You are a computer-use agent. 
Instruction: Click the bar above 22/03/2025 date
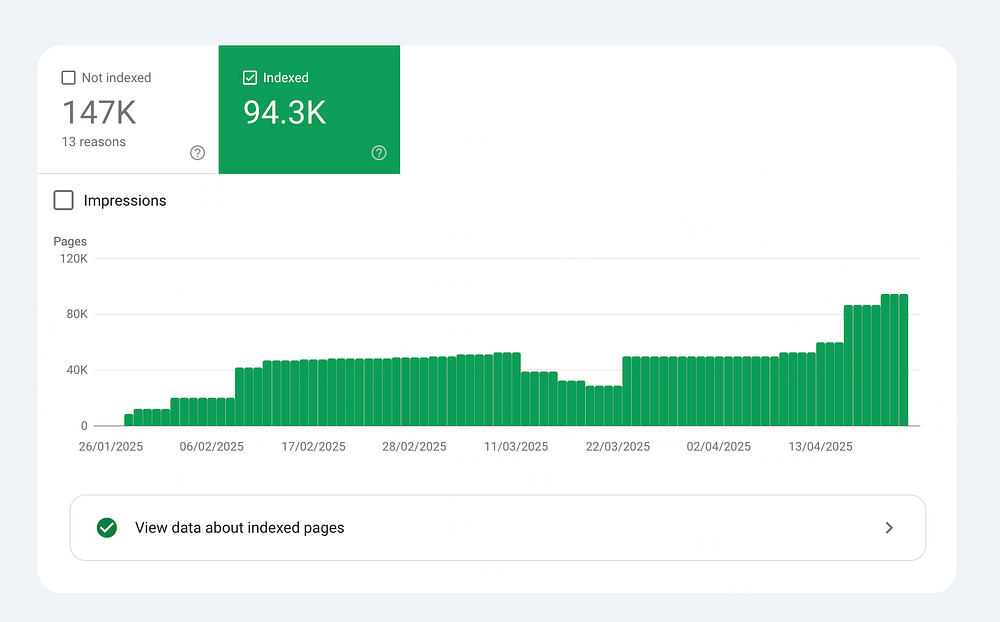618,406
